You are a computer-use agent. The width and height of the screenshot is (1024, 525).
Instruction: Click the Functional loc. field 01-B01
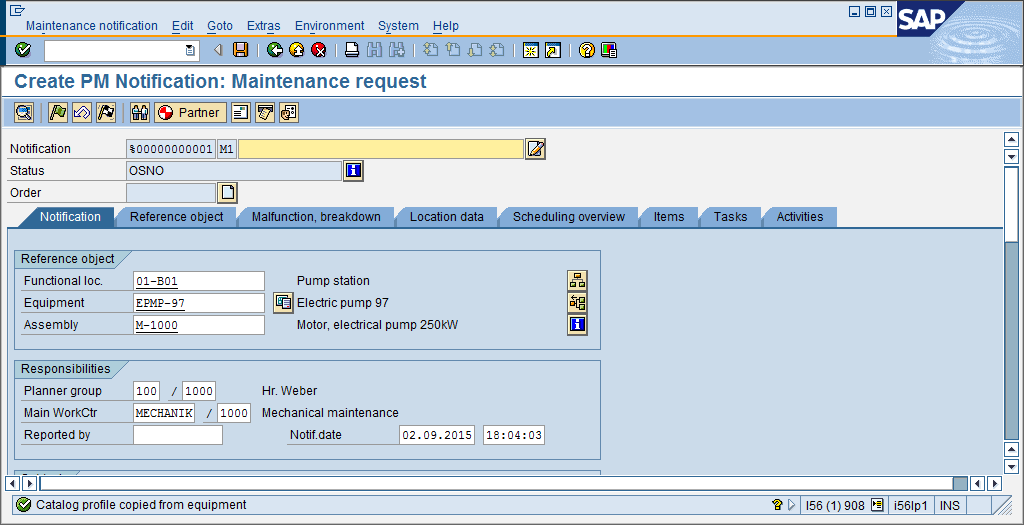pos(199,281)
